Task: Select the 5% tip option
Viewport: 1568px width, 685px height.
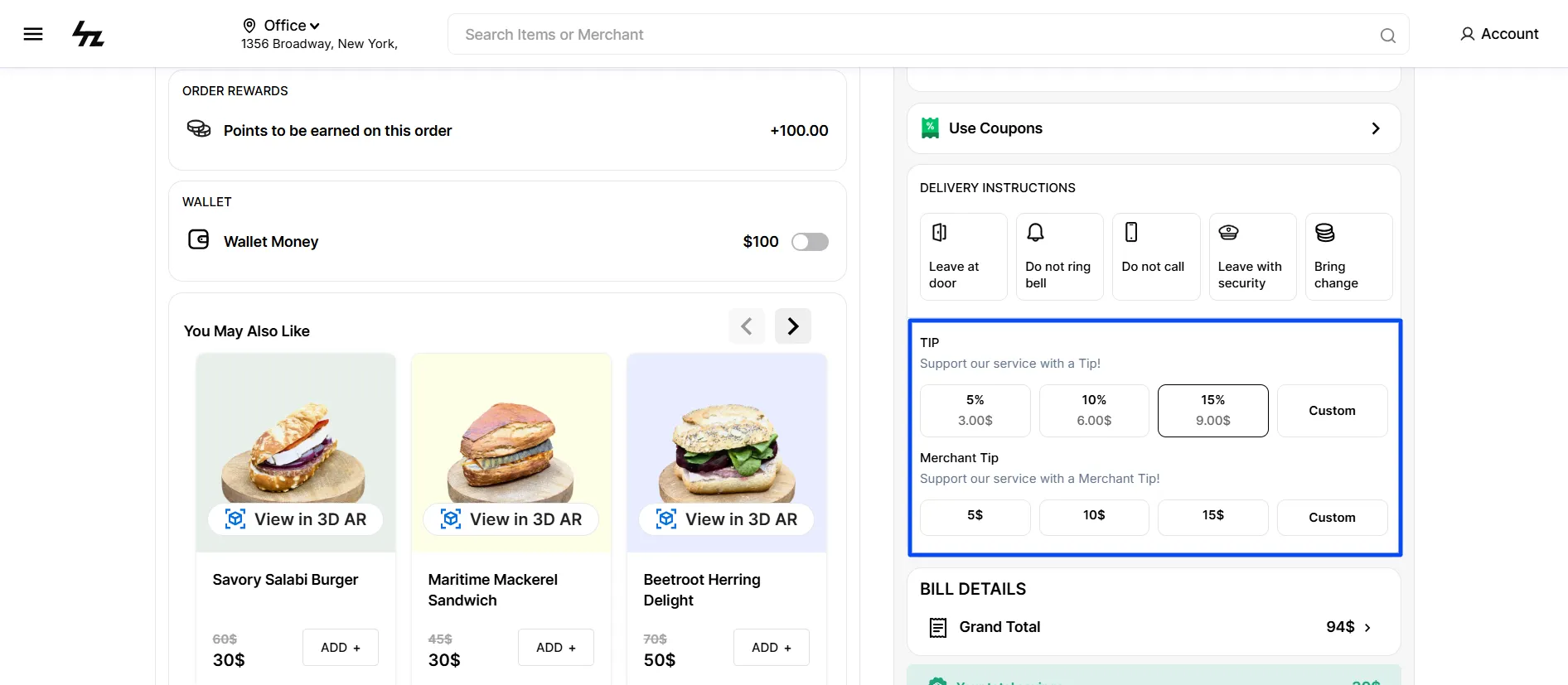Action: pyautogui.click(x=975, y=411)
